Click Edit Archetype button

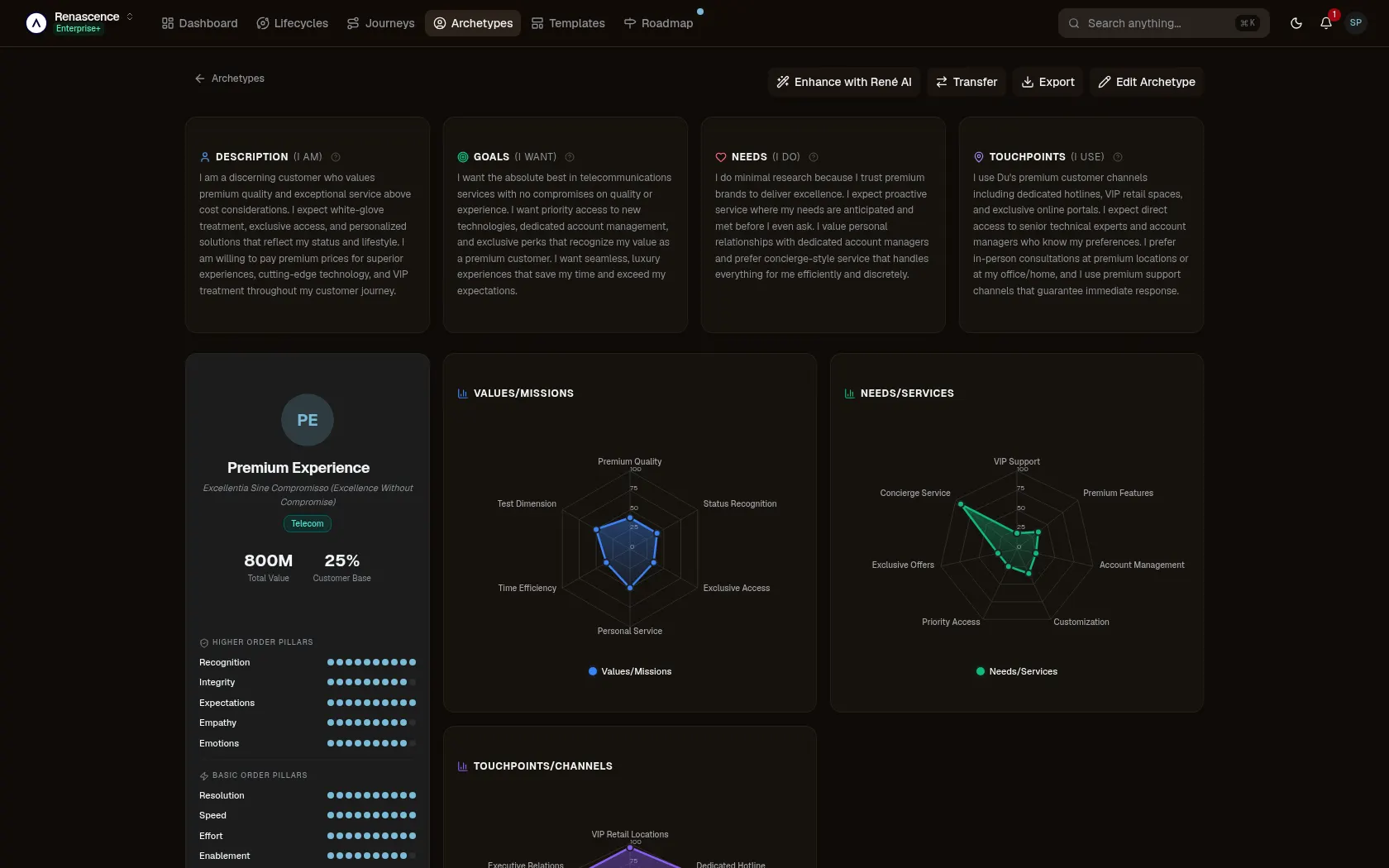point(1147,82)
